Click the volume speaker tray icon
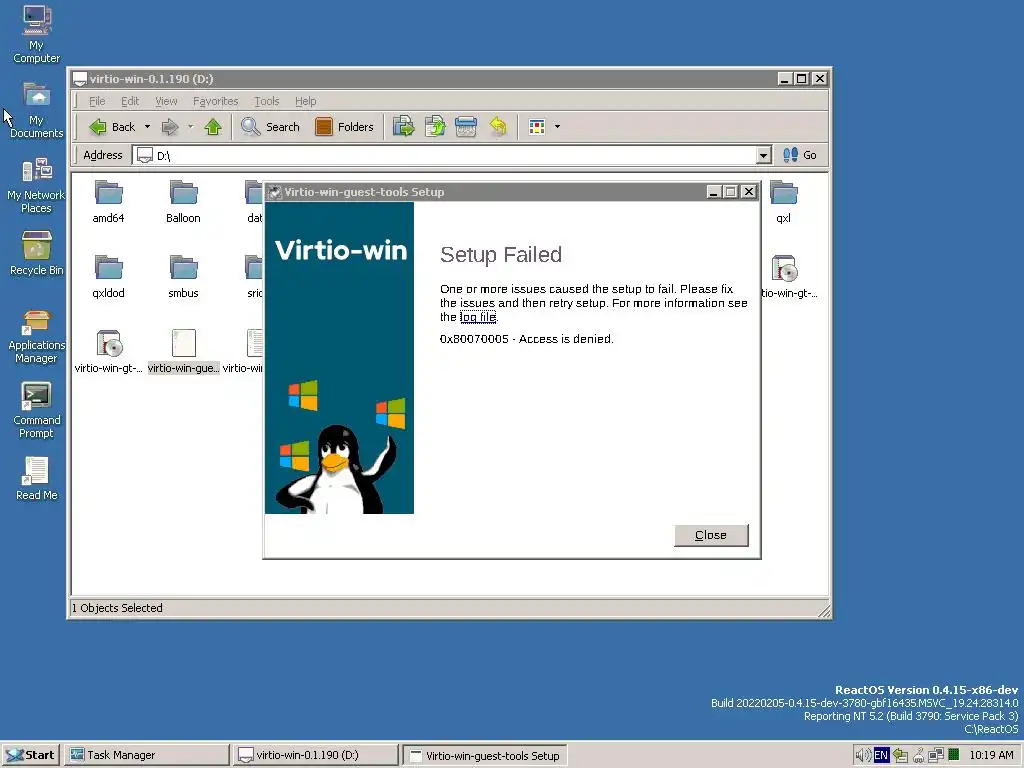The width and height of the screenshot is (1024, 768). click(x=863, y=755)
